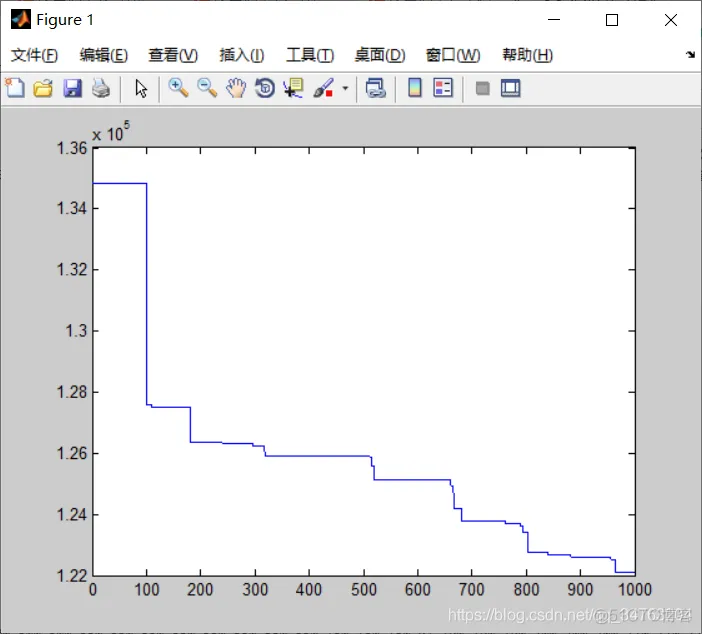Open the 插入(I) menu
Screen dimensions: 702x634
pos(242,55)
